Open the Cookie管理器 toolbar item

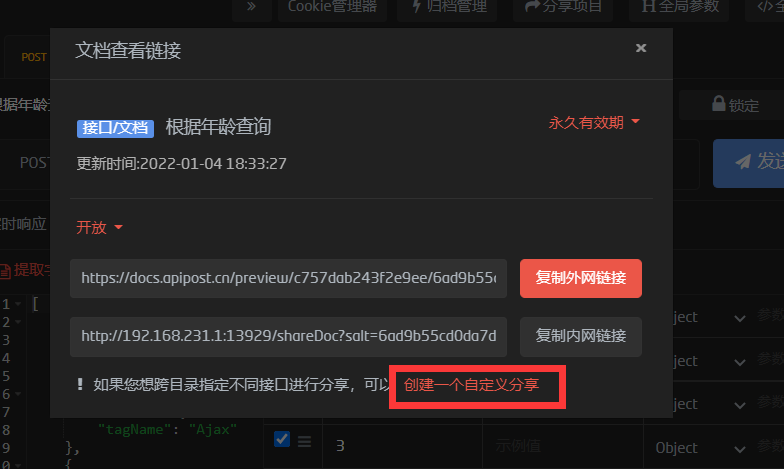point(332,7)
